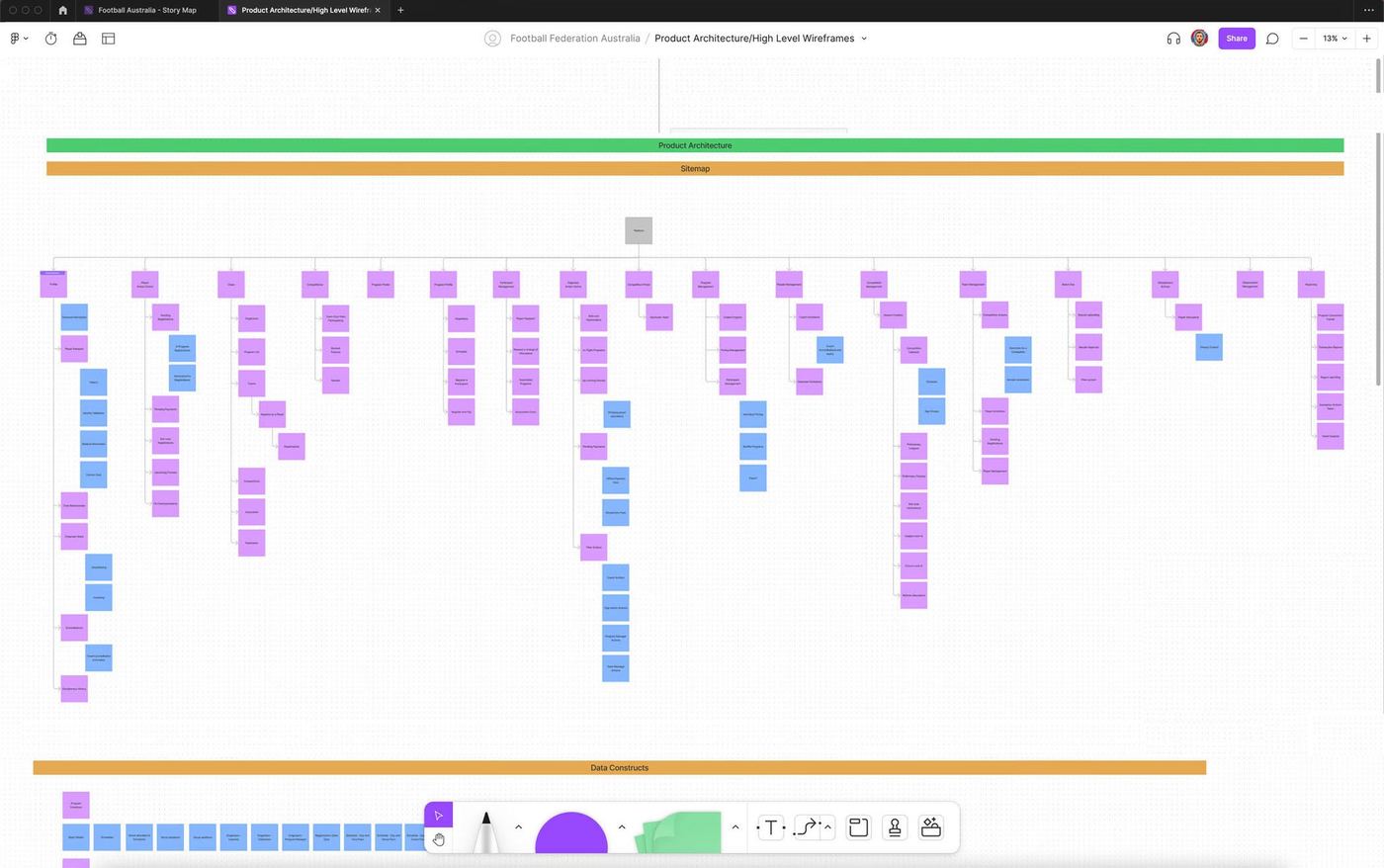Pick the purple circle shape tool
The height and width of the screenshot is (868, 1384).
coord(571,832)
